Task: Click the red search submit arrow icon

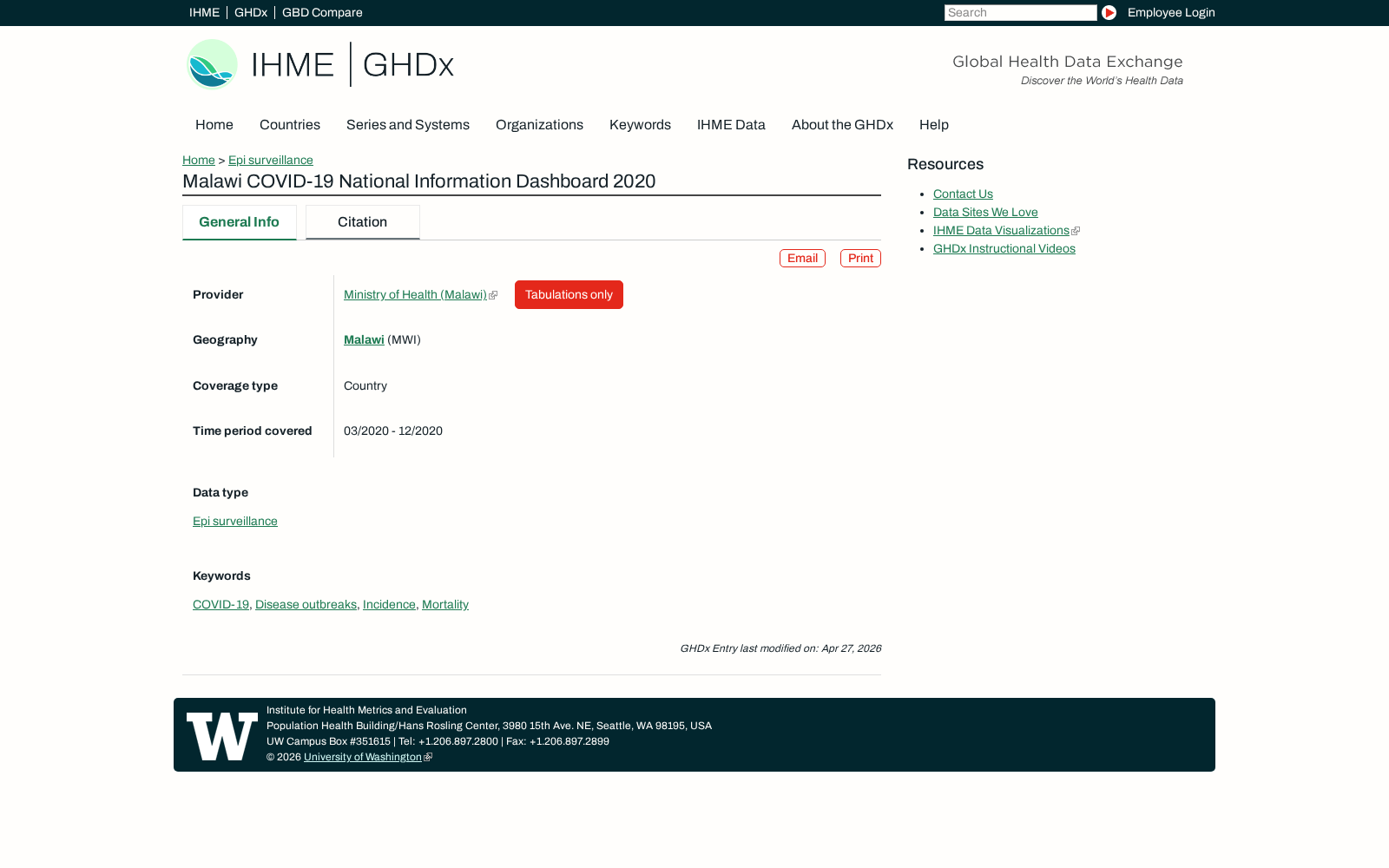Action: (1109, 12)
